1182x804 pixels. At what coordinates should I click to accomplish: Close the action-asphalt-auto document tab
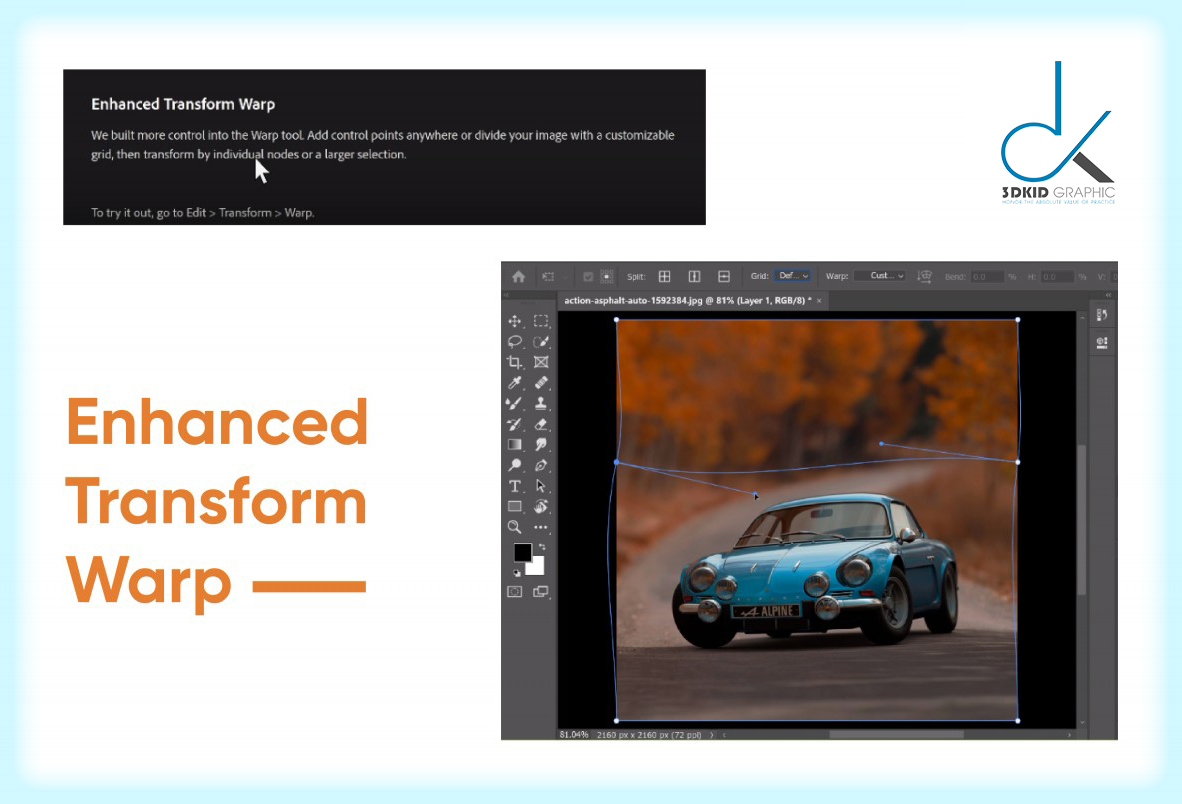coord(819,301)
